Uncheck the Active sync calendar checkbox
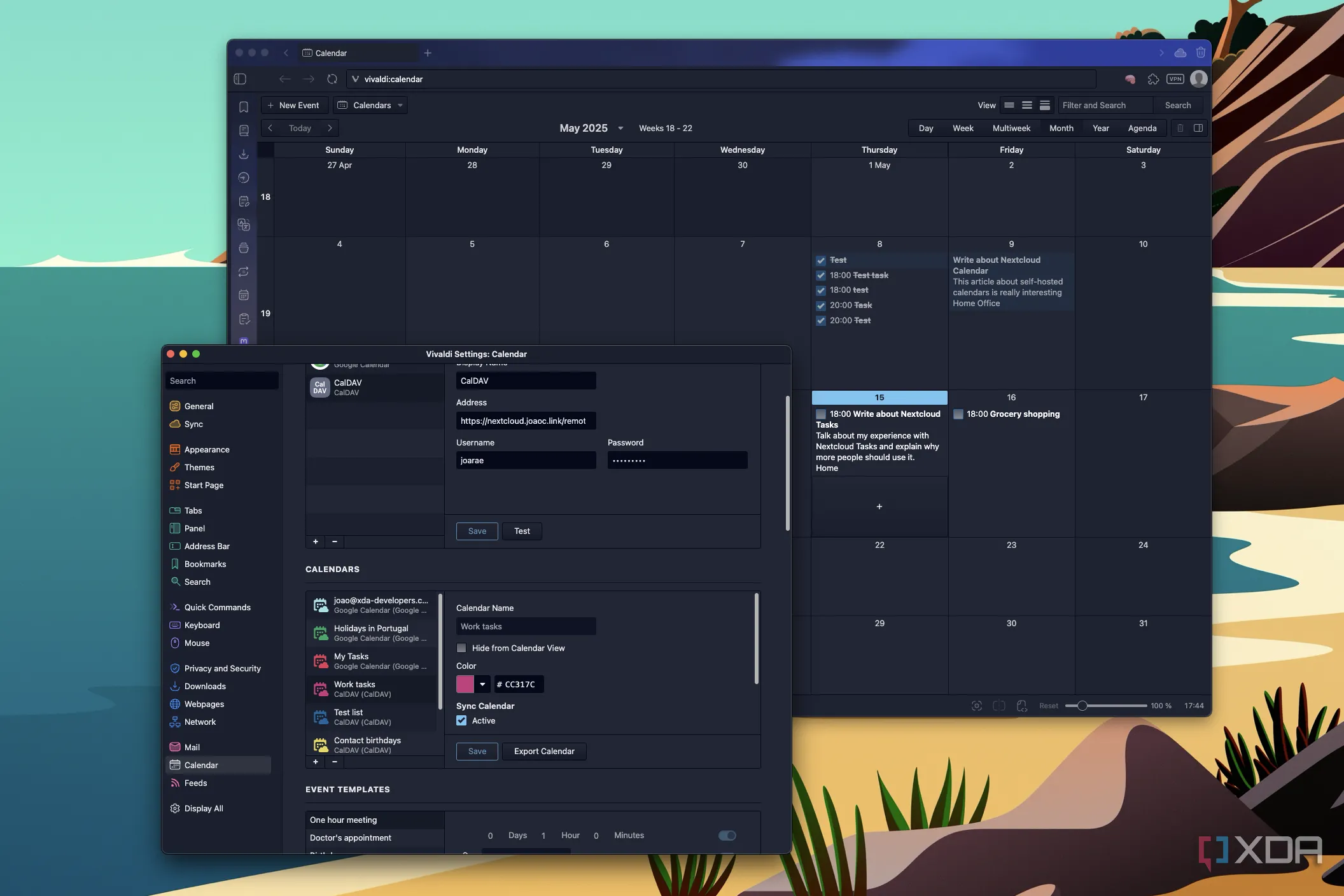Viewport: 1344px width, 896px height. point(461,720)
